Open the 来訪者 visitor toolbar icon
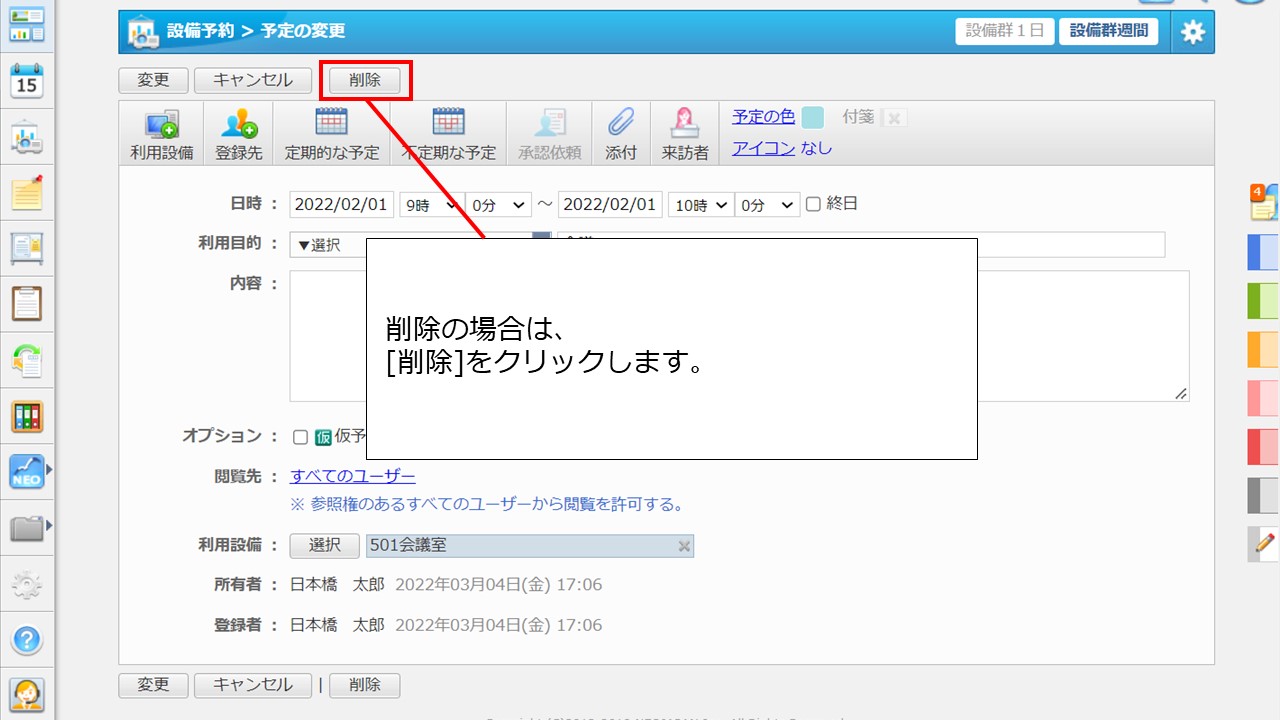Screen dimensions: 1280x720 tap(685, 133)
